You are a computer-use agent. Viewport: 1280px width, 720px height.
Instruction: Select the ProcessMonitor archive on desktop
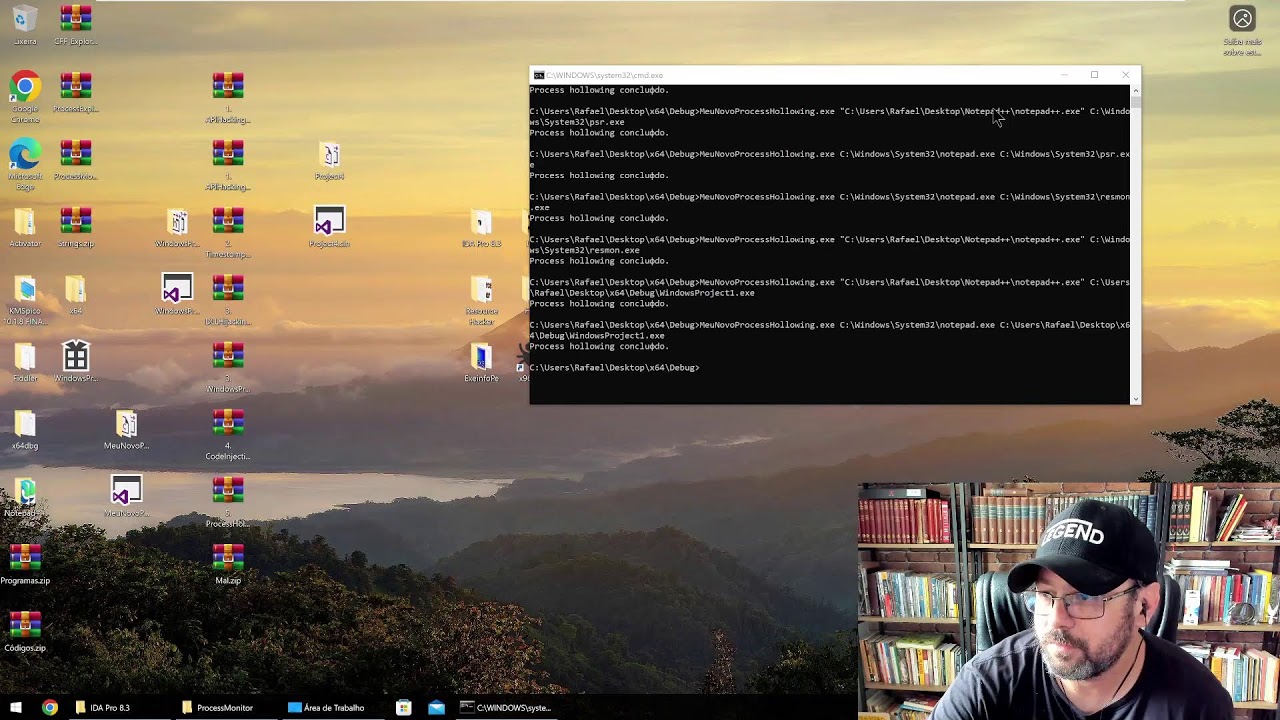[x=76, y=155]
